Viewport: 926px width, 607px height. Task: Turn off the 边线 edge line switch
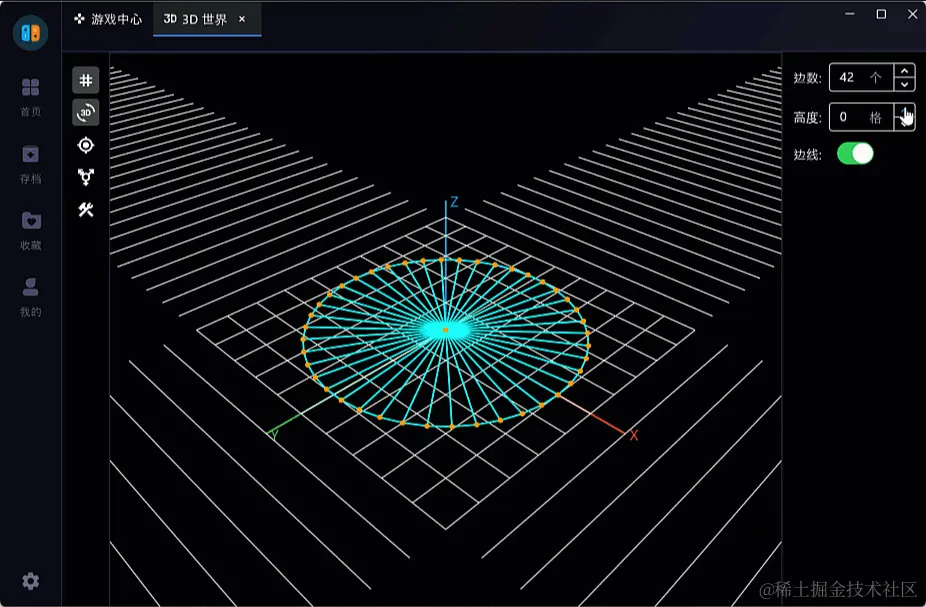click(855, 154)
